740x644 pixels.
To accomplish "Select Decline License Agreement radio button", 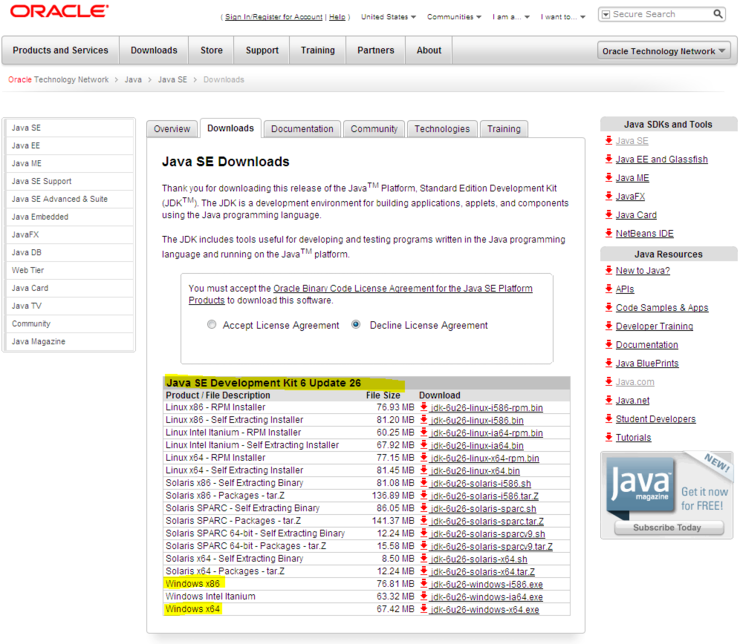I will (x=356, y=325).
